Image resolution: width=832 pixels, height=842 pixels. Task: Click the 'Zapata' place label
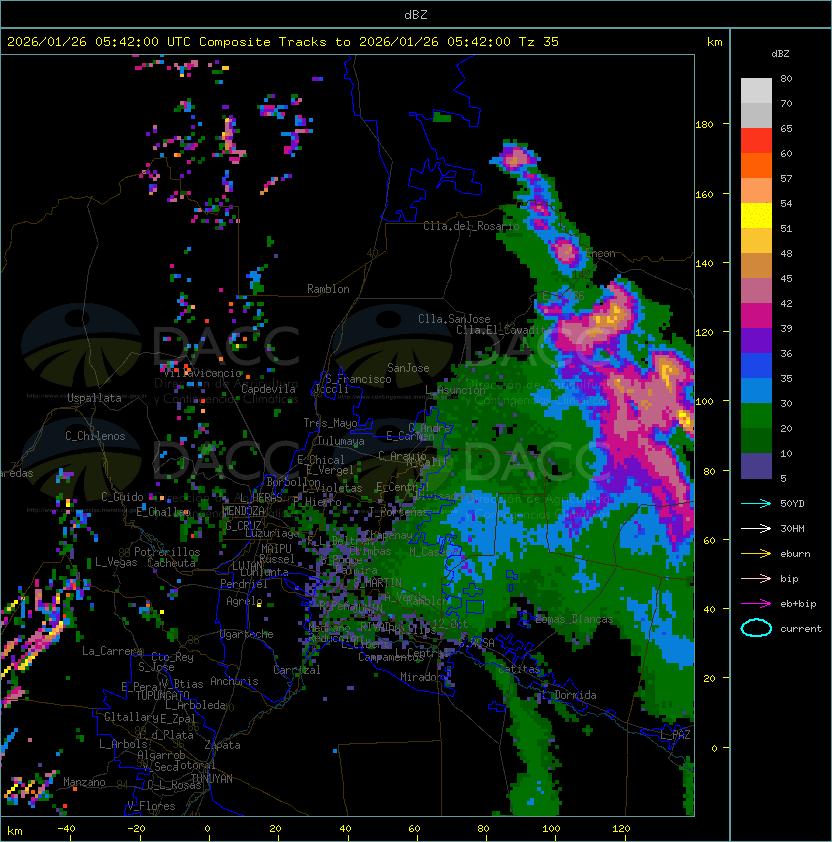(222, 745)
